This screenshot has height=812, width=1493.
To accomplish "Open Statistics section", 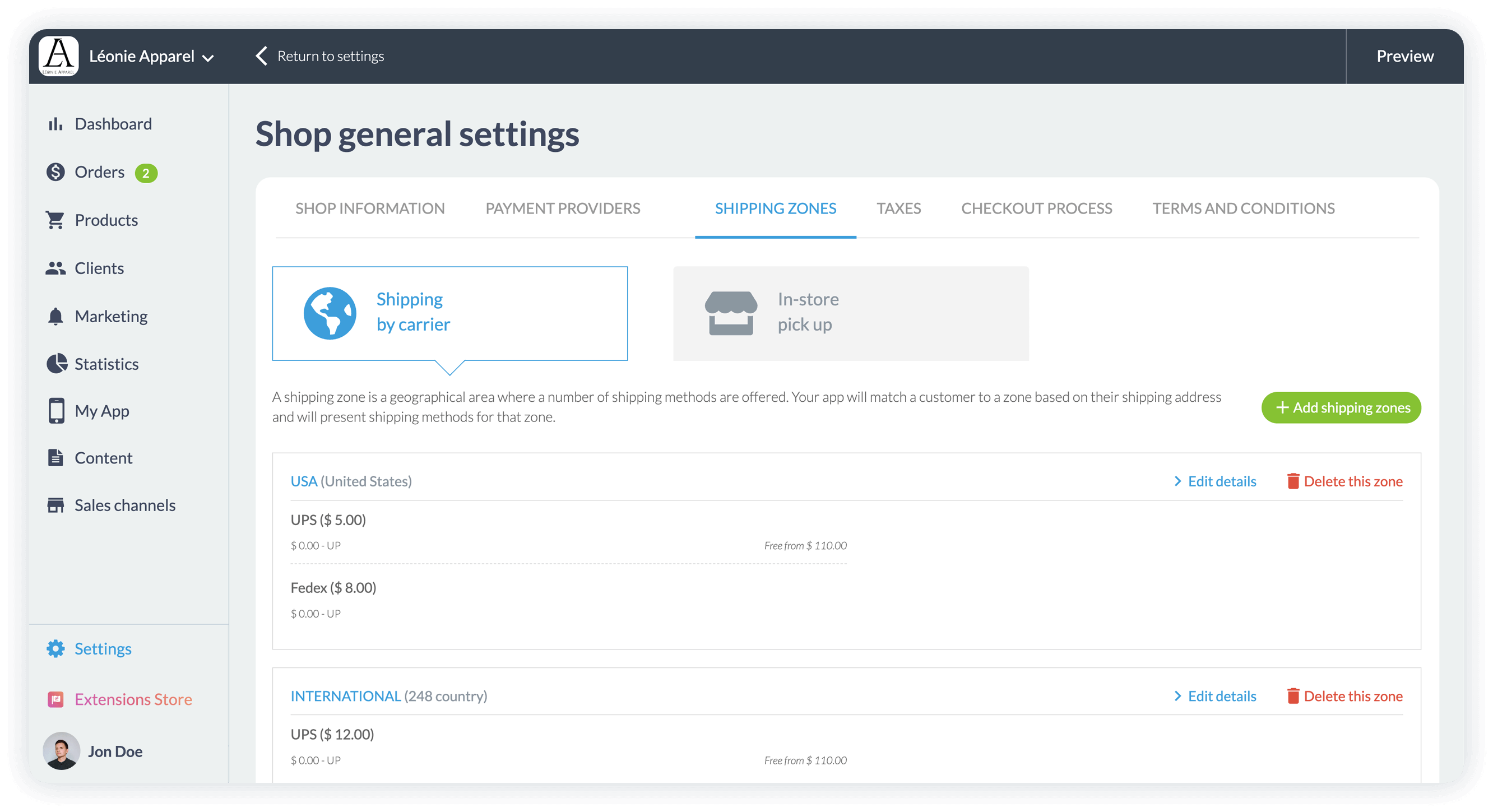I will pyautogui.click(x=106, y=364).
